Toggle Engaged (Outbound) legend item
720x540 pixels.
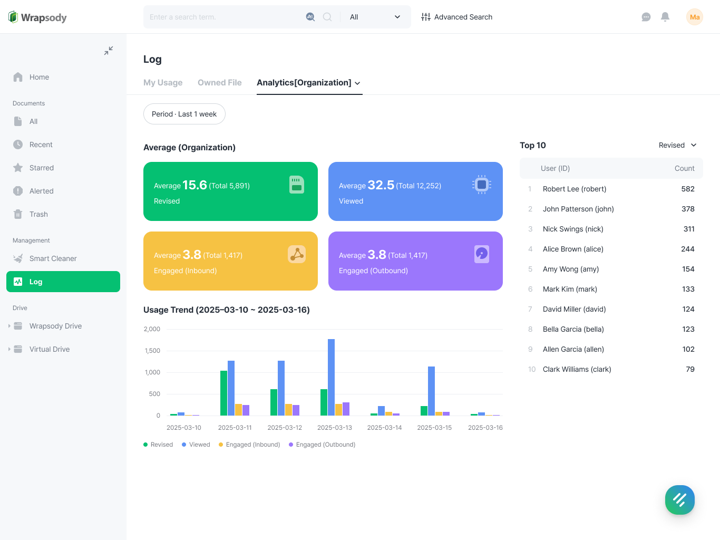pos(323,444)
